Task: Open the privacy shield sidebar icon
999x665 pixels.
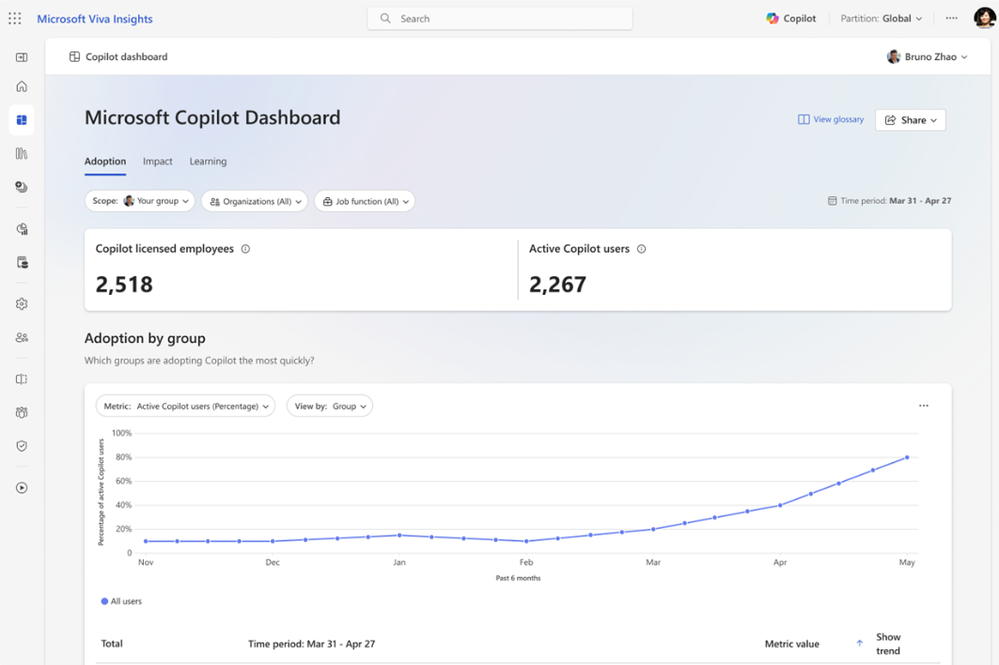Action: pyautogui.click(x=22, y=446)
